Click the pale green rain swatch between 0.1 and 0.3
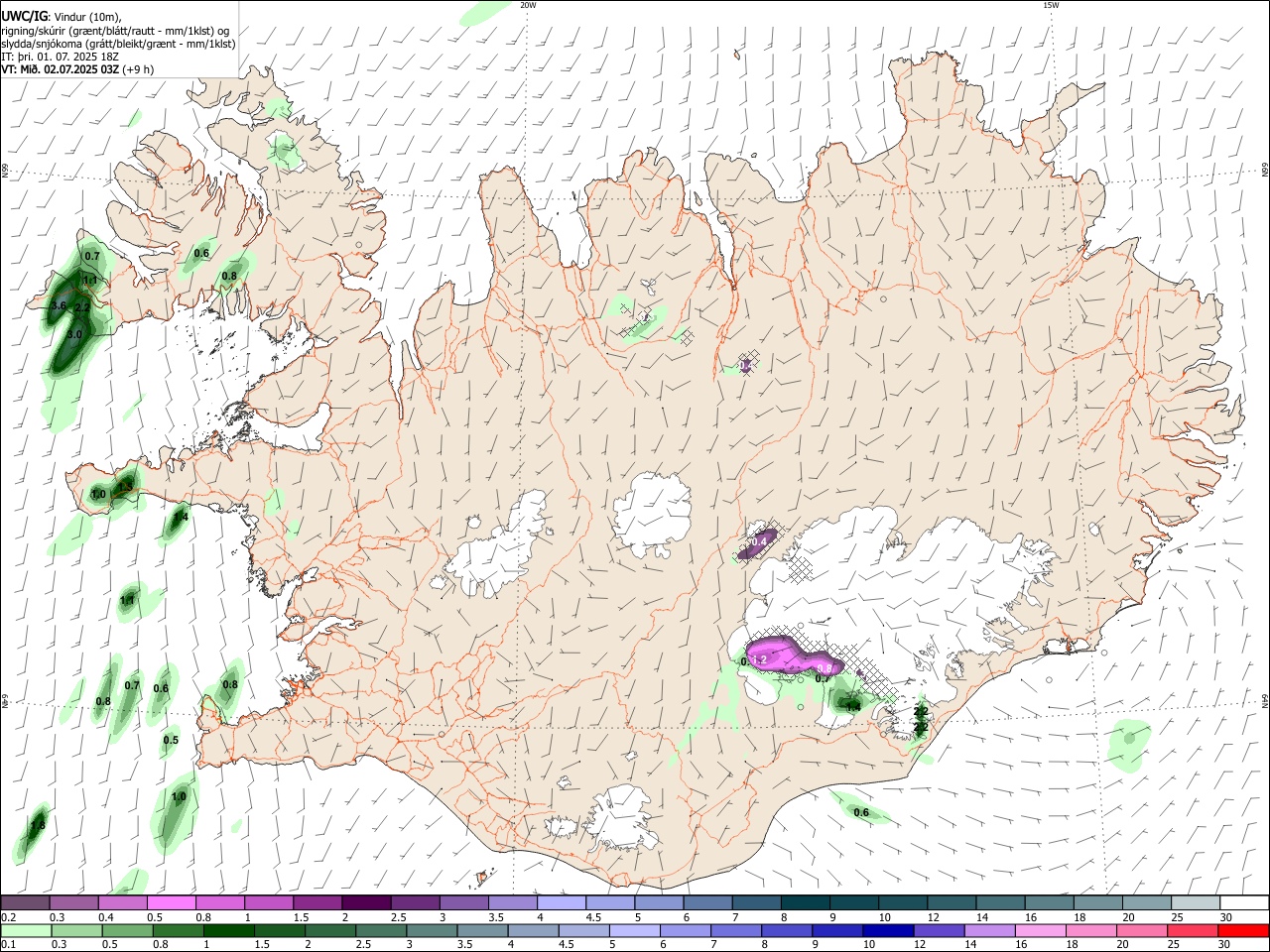Screen dimensions: 1270x952 point(26,930)
